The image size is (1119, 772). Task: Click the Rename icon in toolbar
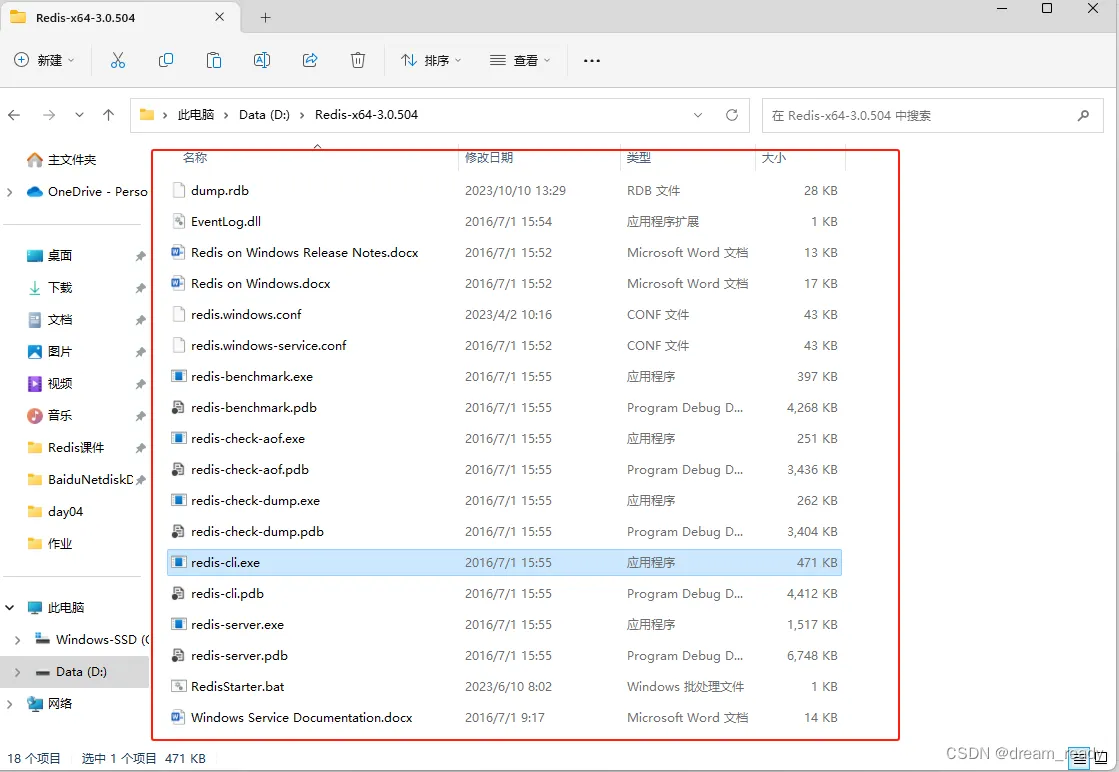tap(262, 61)
